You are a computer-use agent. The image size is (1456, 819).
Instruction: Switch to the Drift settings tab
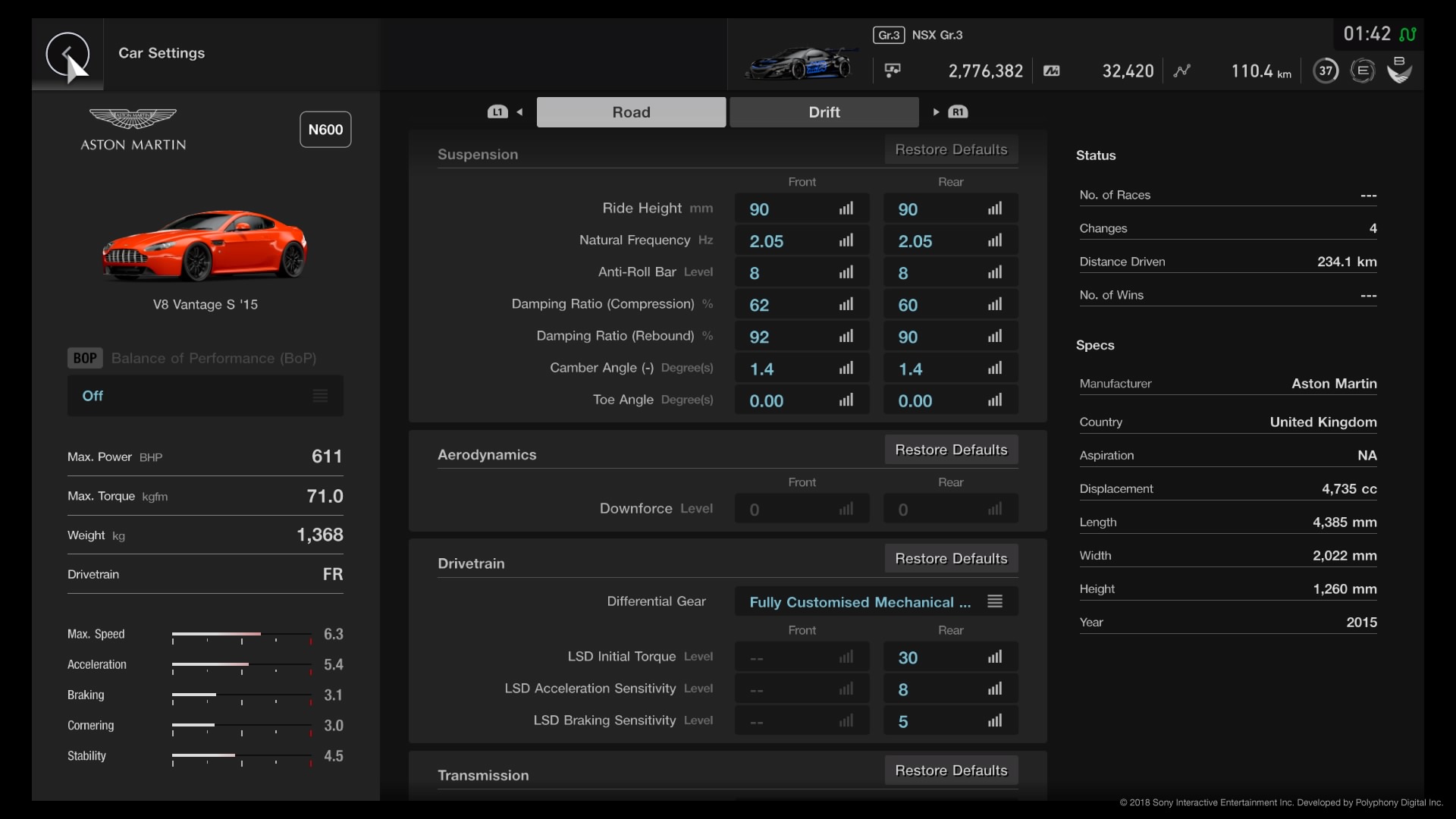click(824, 111)
